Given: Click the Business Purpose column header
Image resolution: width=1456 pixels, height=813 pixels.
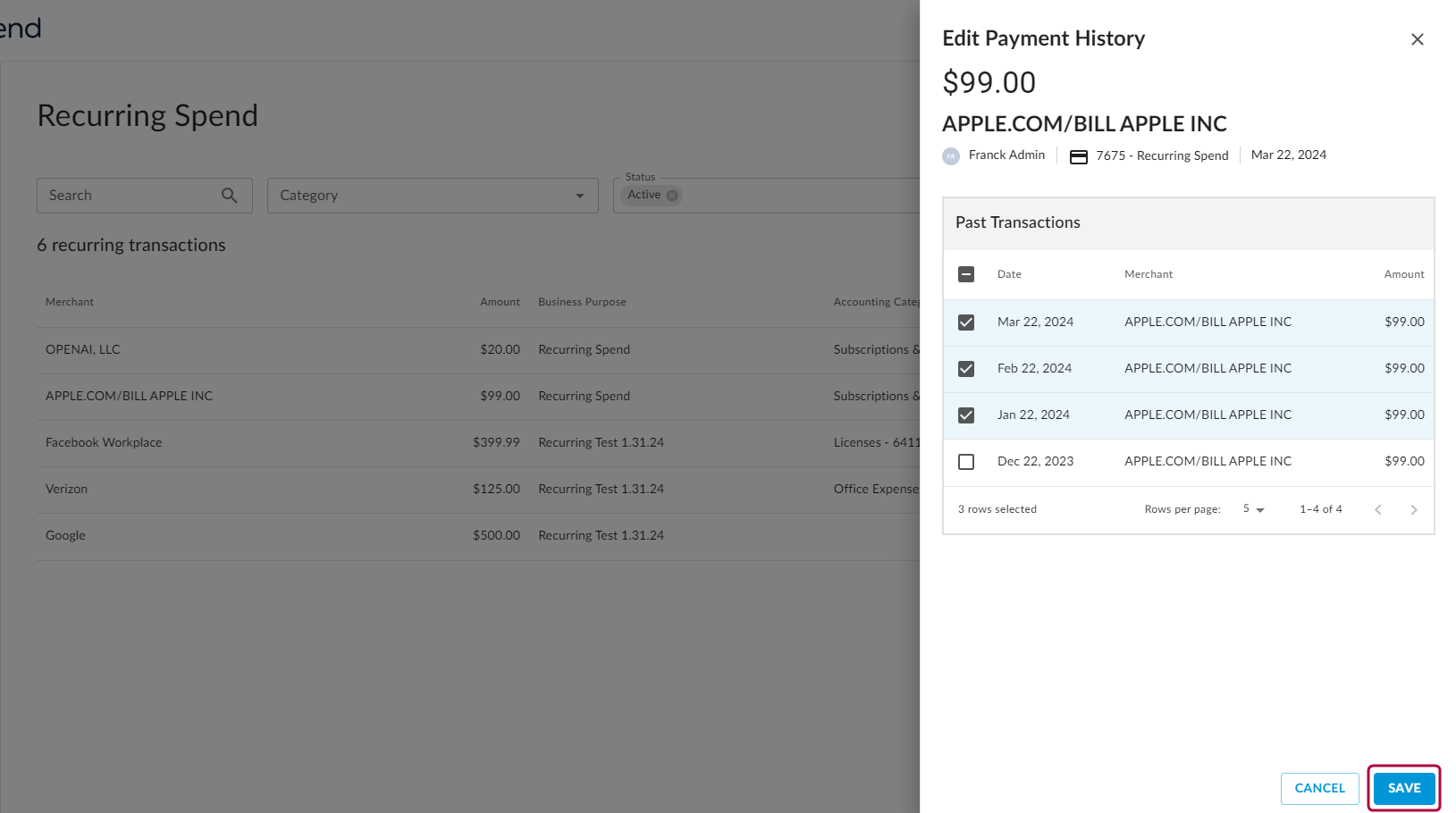Looking at the screenshot, I should tap(582, 302).
